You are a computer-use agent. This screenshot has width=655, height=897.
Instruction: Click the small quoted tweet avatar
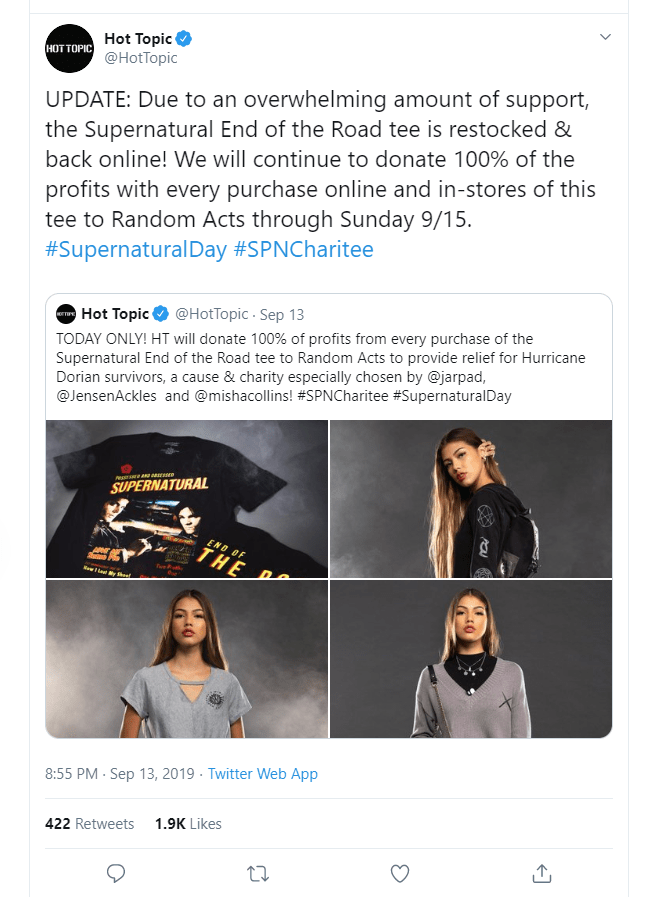[66, 314]
